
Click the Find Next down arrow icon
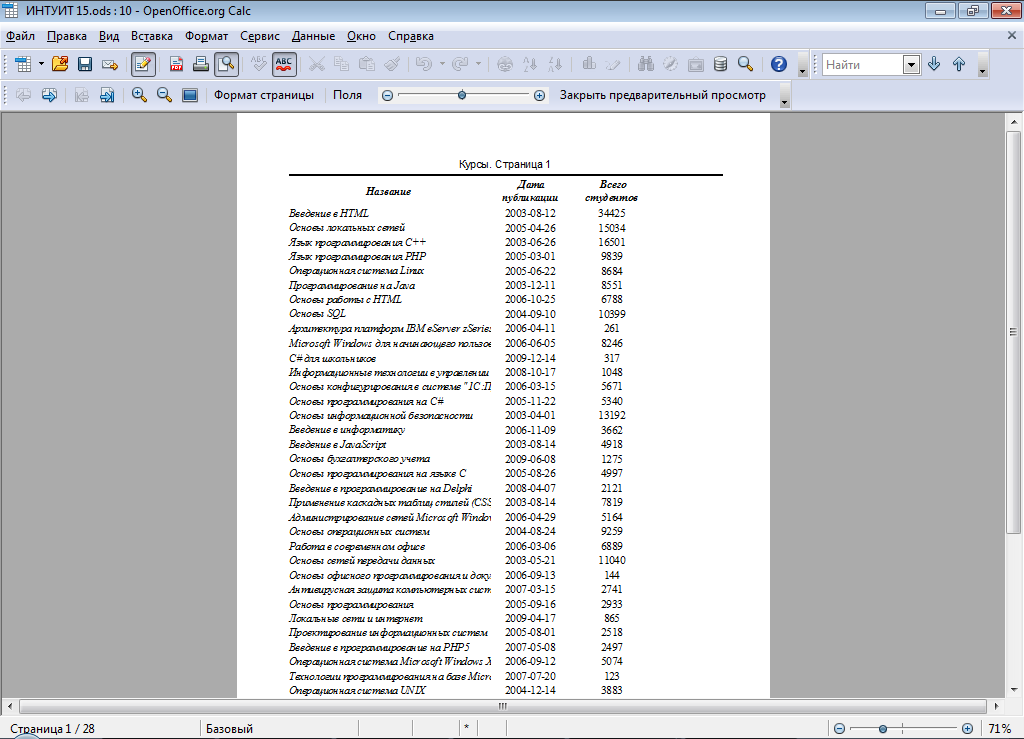(x=934, y=64)
